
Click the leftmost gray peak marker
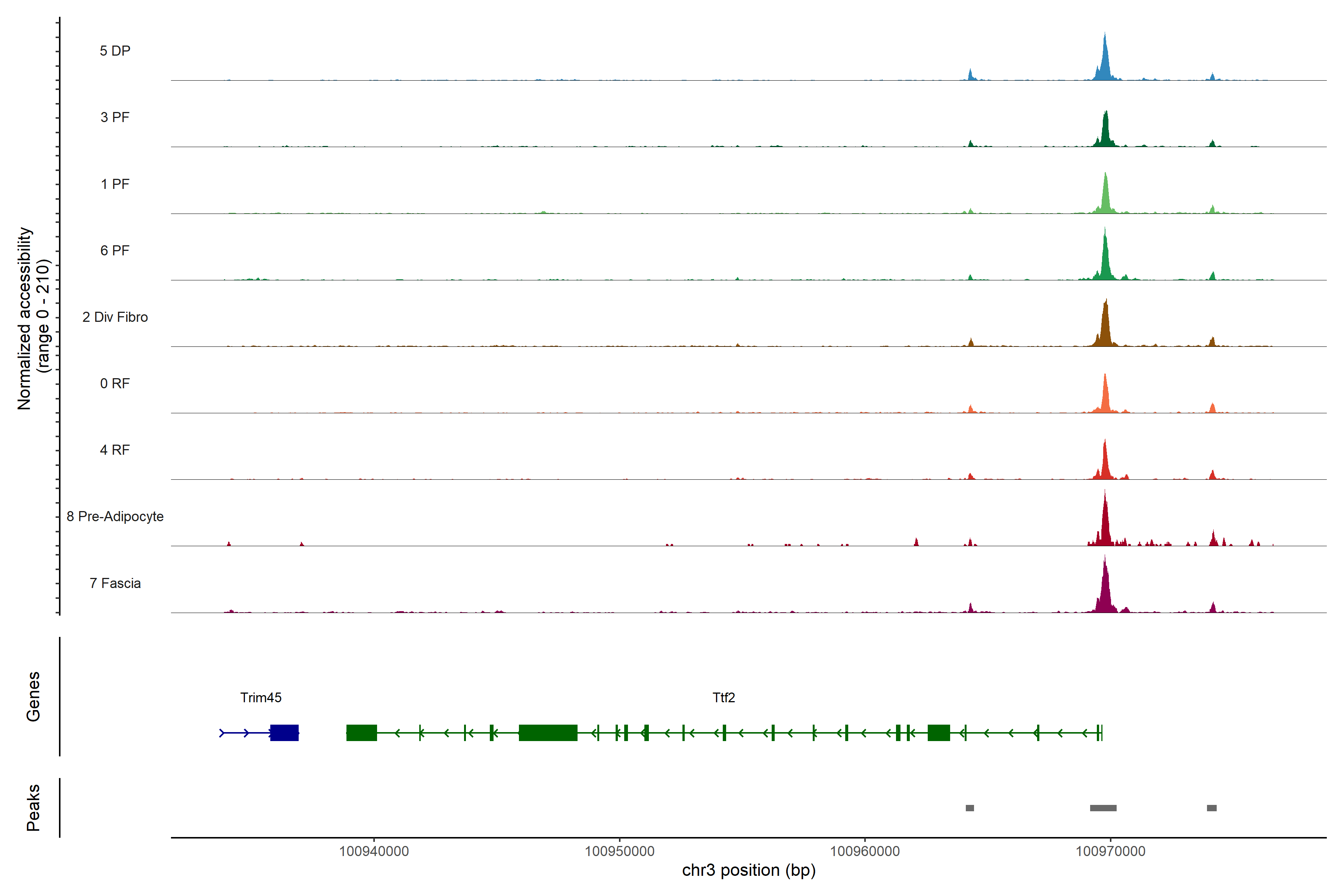coord(970,808)
